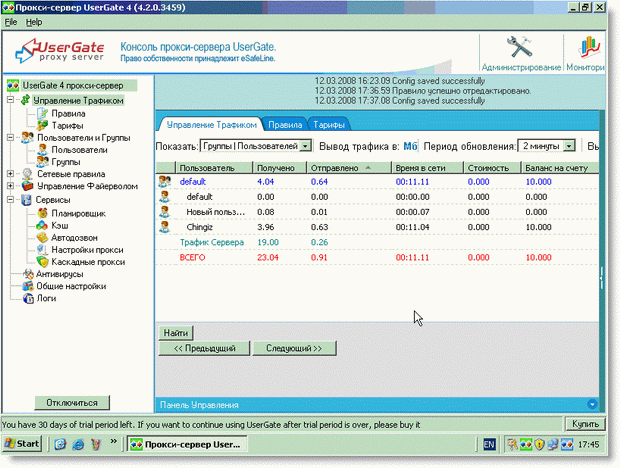Viewport: 620px width, 468px height.
Task: Collapse the Панель Управления round arrow
Action: (x=592, y=404)
